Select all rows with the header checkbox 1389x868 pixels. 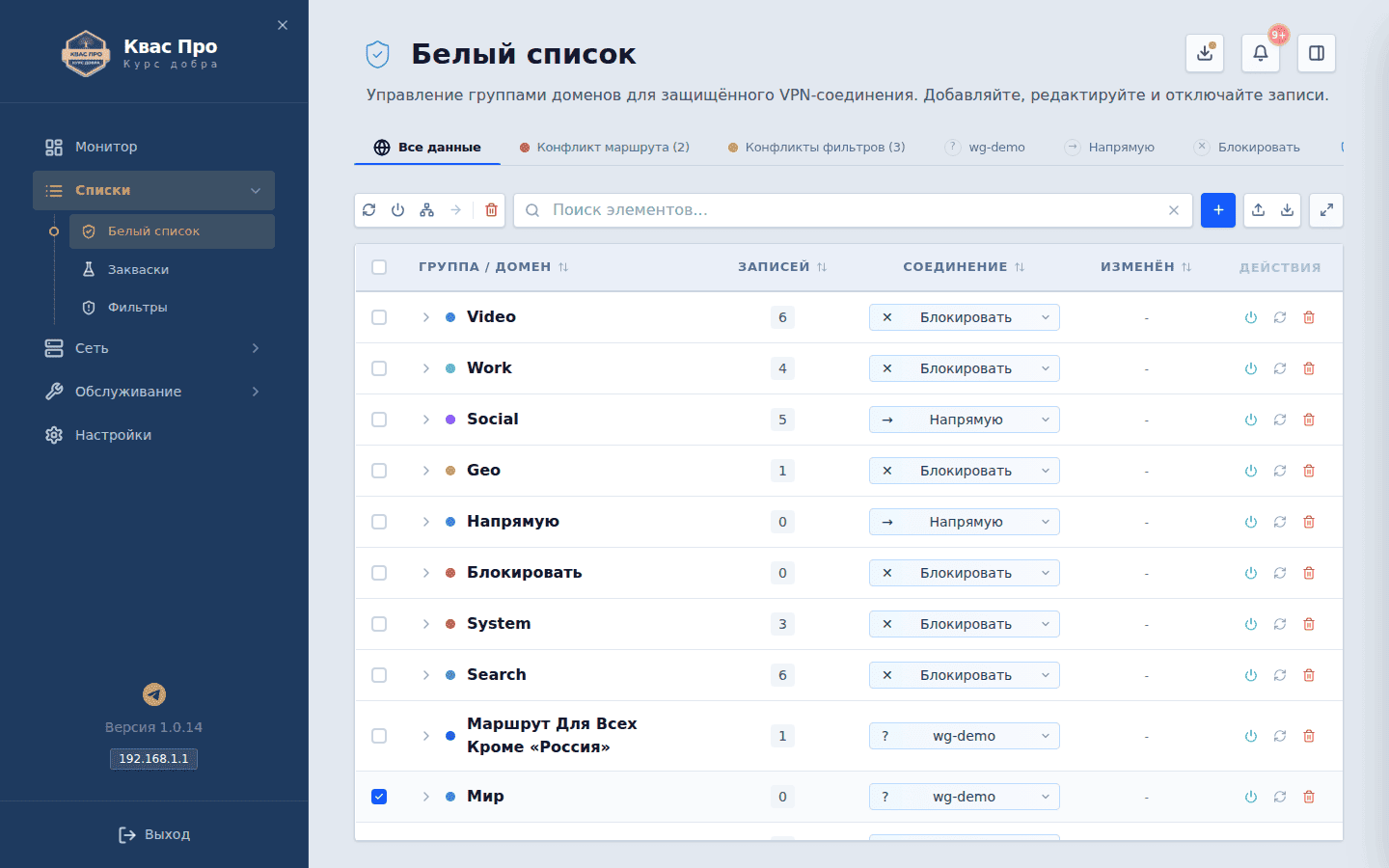379,267
